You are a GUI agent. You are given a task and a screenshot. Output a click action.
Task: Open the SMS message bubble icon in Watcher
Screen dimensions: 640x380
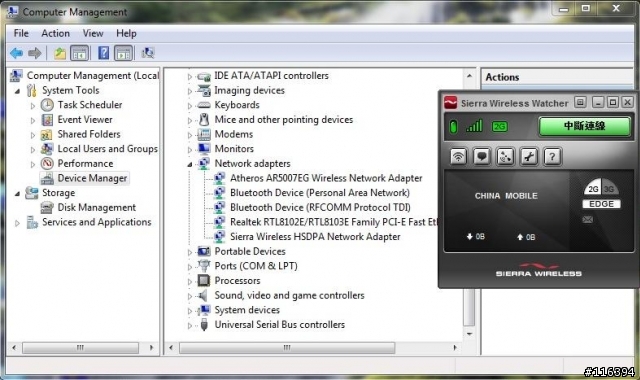point(482,157)
